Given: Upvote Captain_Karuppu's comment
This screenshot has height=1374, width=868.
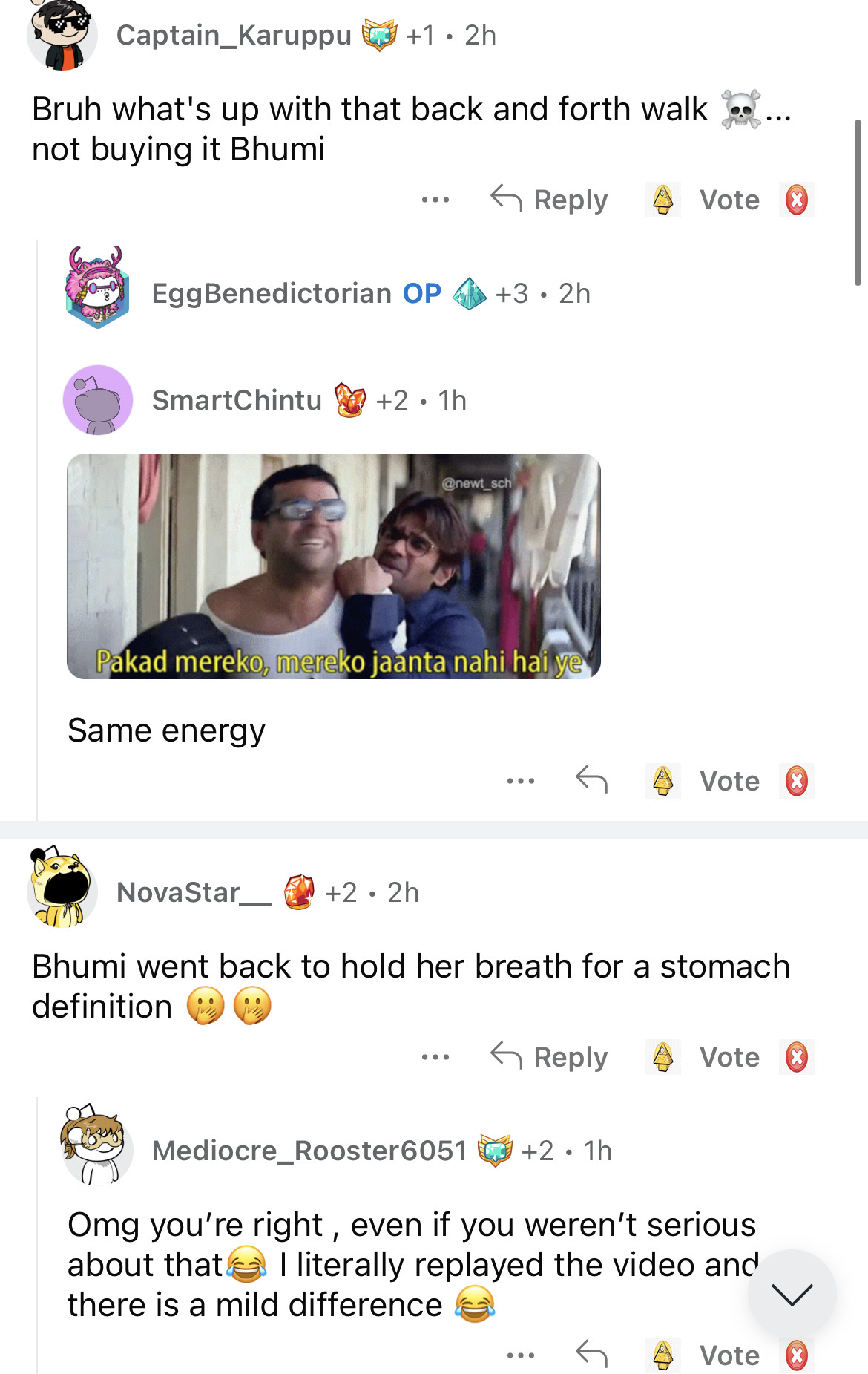Looking at the screenshot, I should point(663,200).
